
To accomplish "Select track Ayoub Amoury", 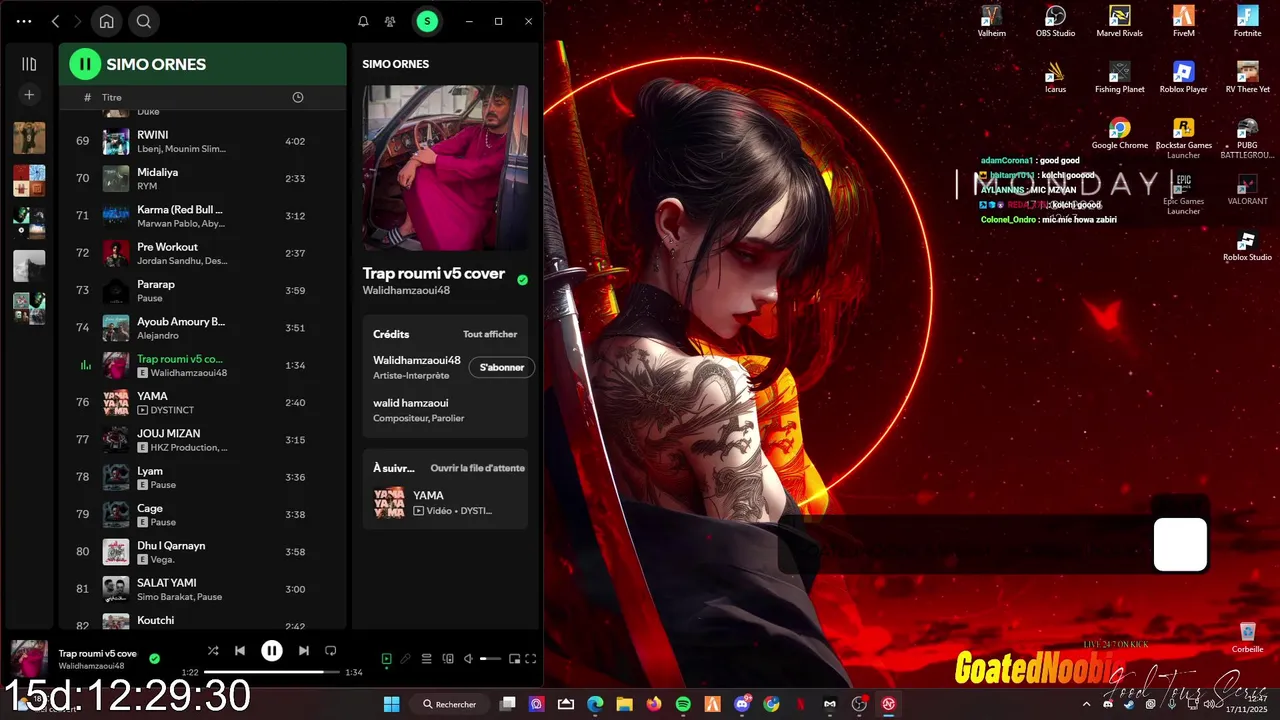I will [x=202, y=328].
